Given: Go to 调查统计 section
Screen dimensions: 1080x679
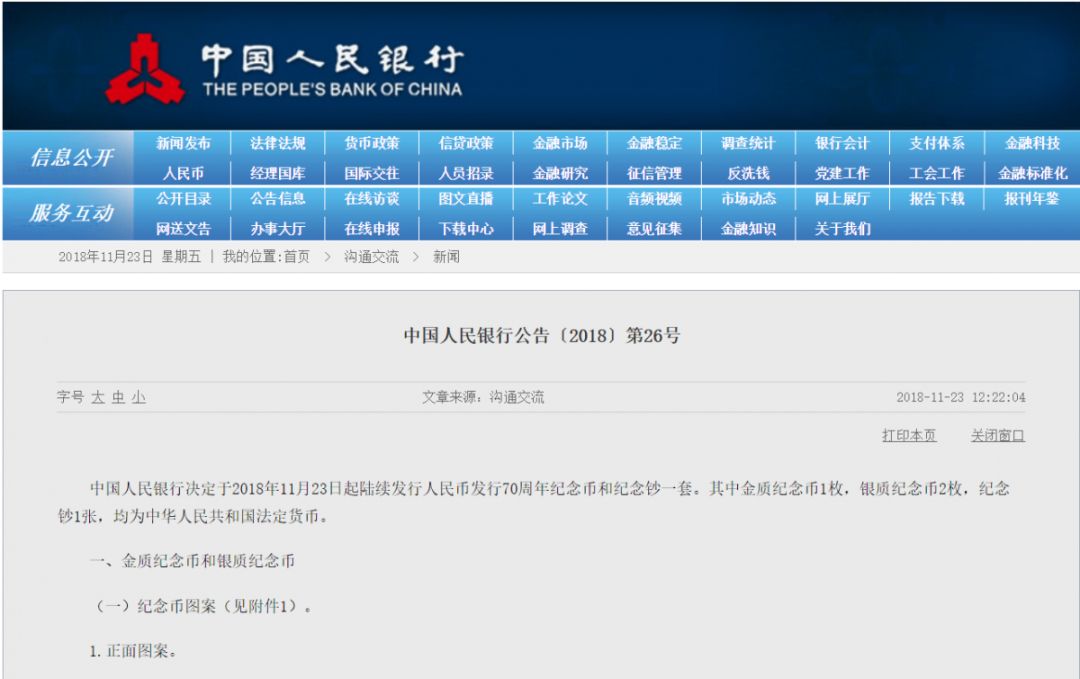Looking at the screenshot, I should [x=749, y=143].
